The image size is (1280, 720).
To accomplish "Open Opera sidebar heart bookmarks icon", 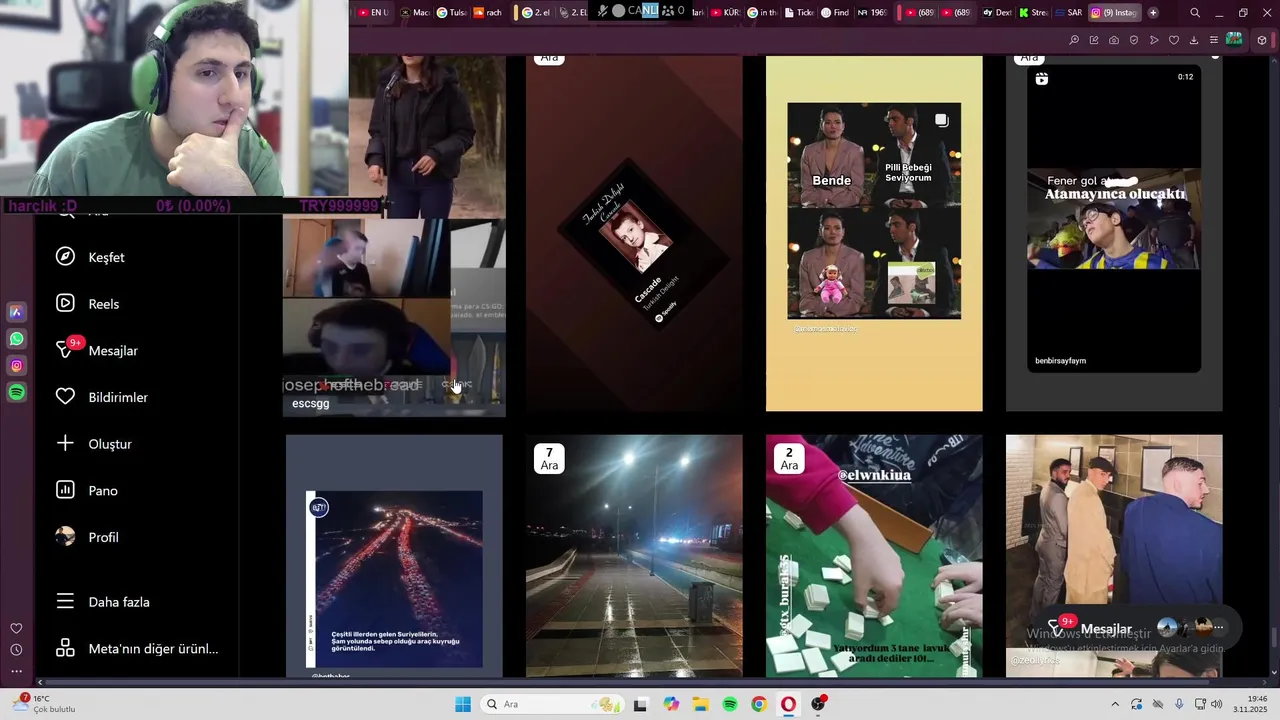I will (16, 628).
